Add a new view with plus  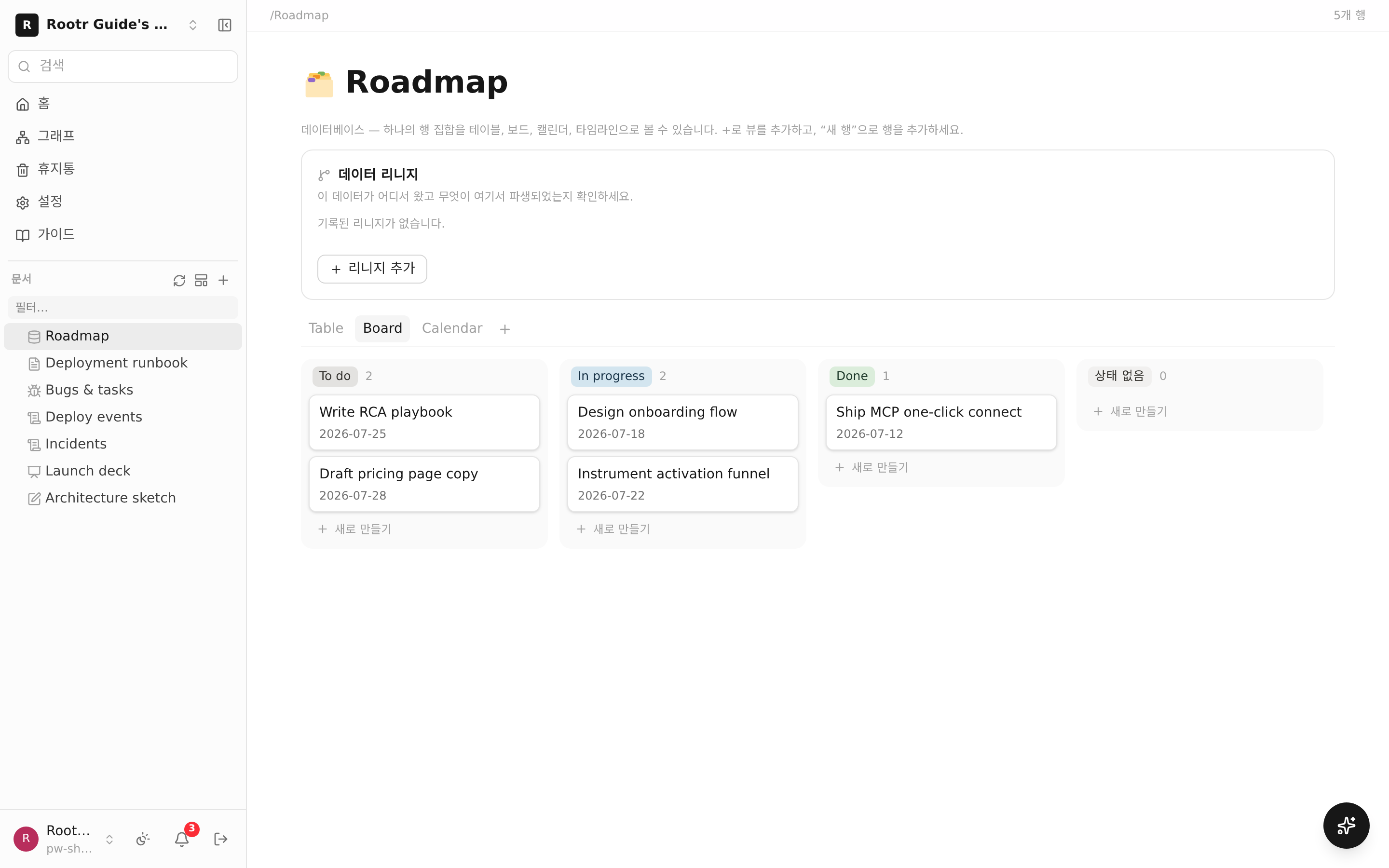504,329
